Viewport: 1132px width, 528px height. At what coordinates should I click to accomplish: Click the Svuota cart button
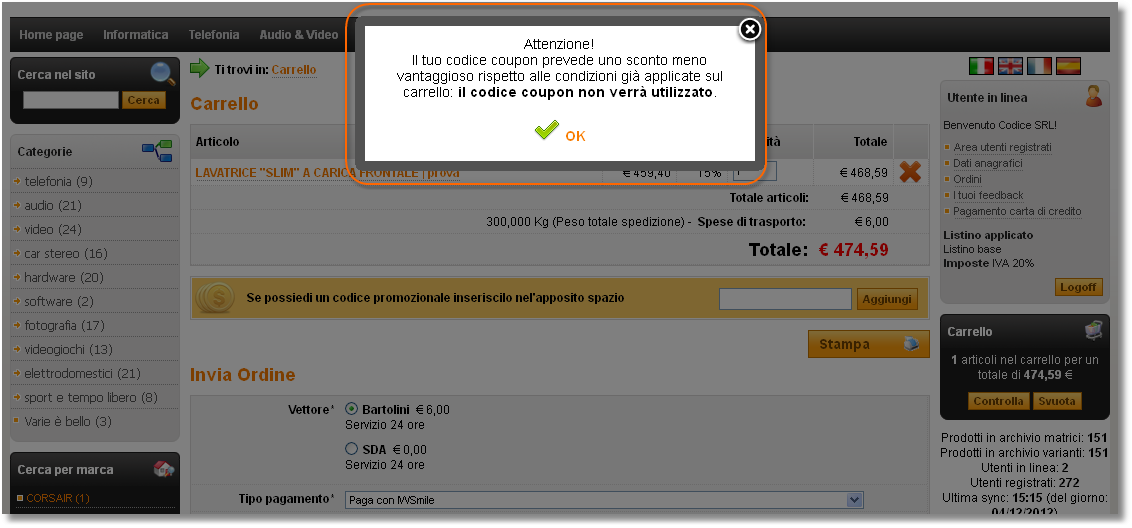coord(1058,401)
